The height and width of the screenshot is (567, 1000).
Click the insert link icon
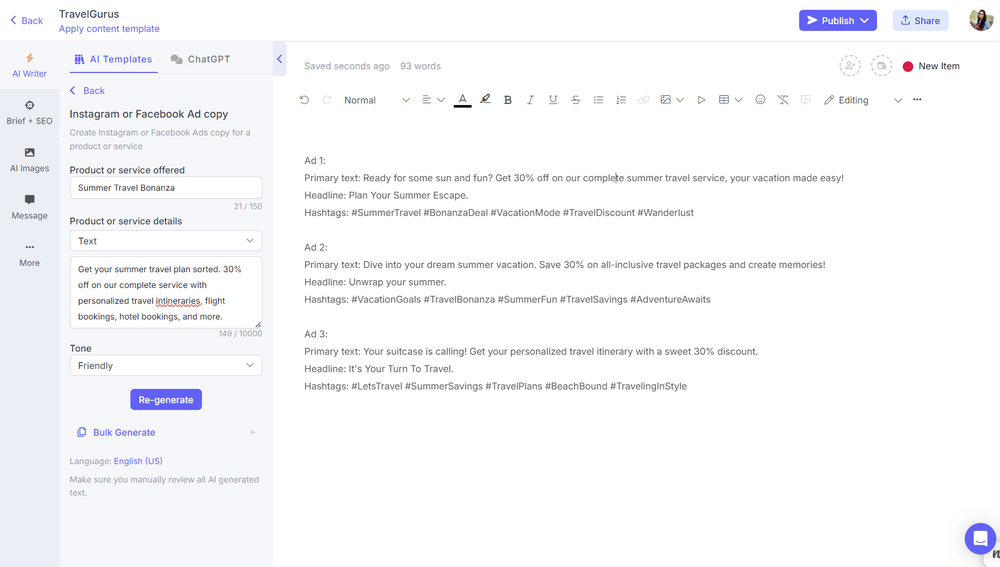[643, 100]
